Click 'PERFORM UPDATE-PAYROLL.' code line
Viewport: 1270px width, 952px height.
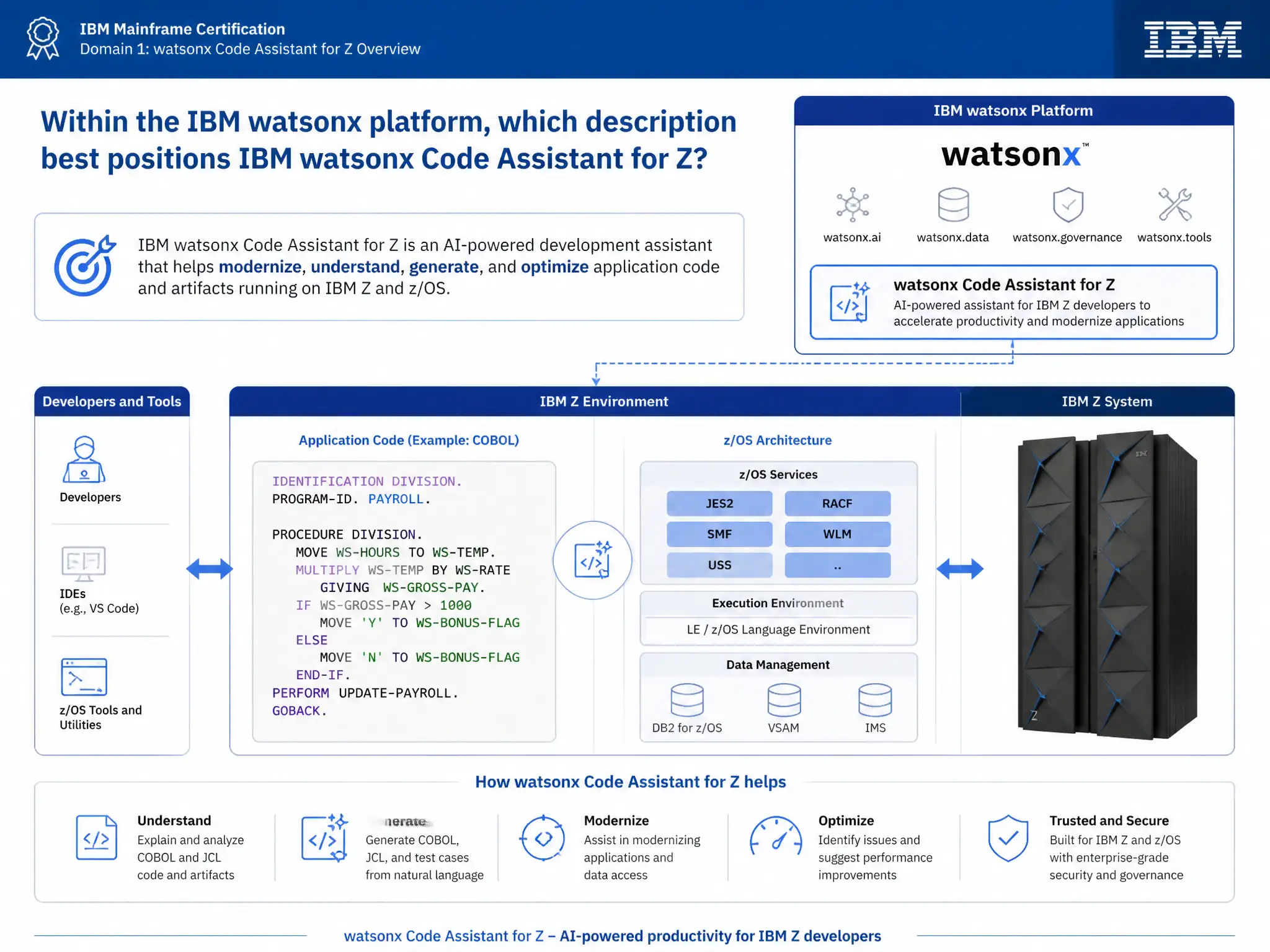click(x=365, y=693)
